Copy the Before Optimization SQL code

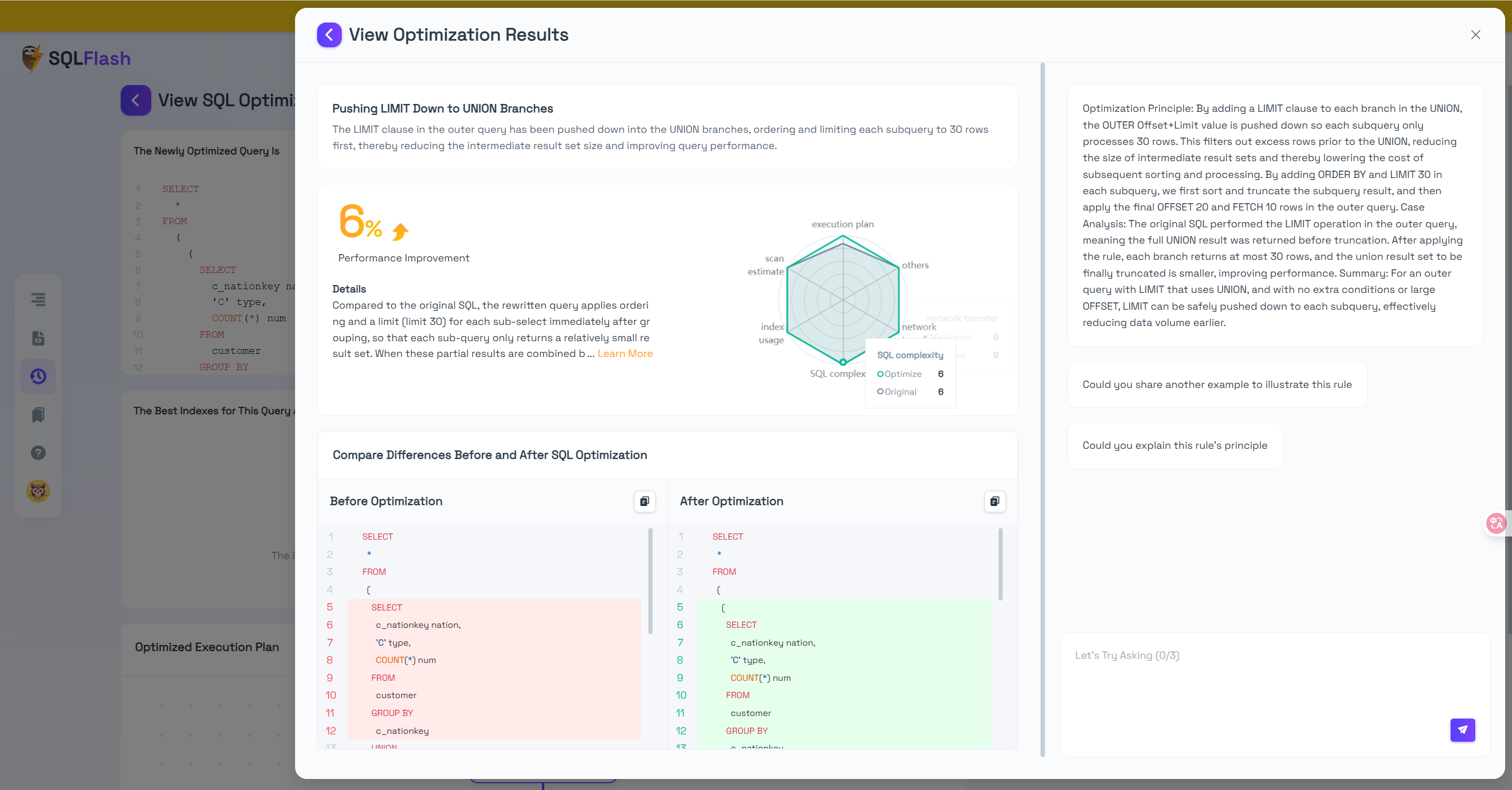(645, 501)
